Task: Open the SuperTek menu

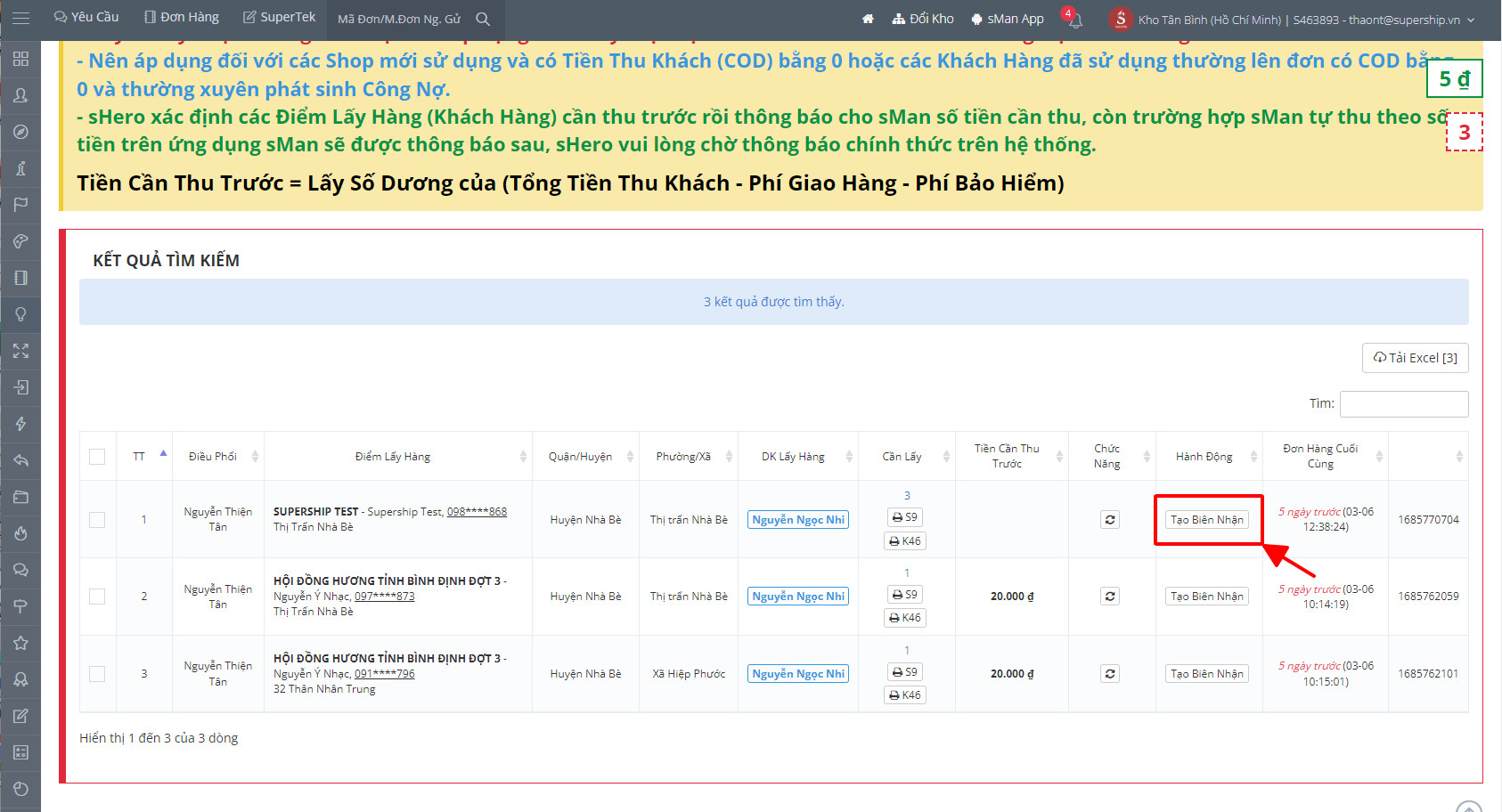Action: pos(280,18)
